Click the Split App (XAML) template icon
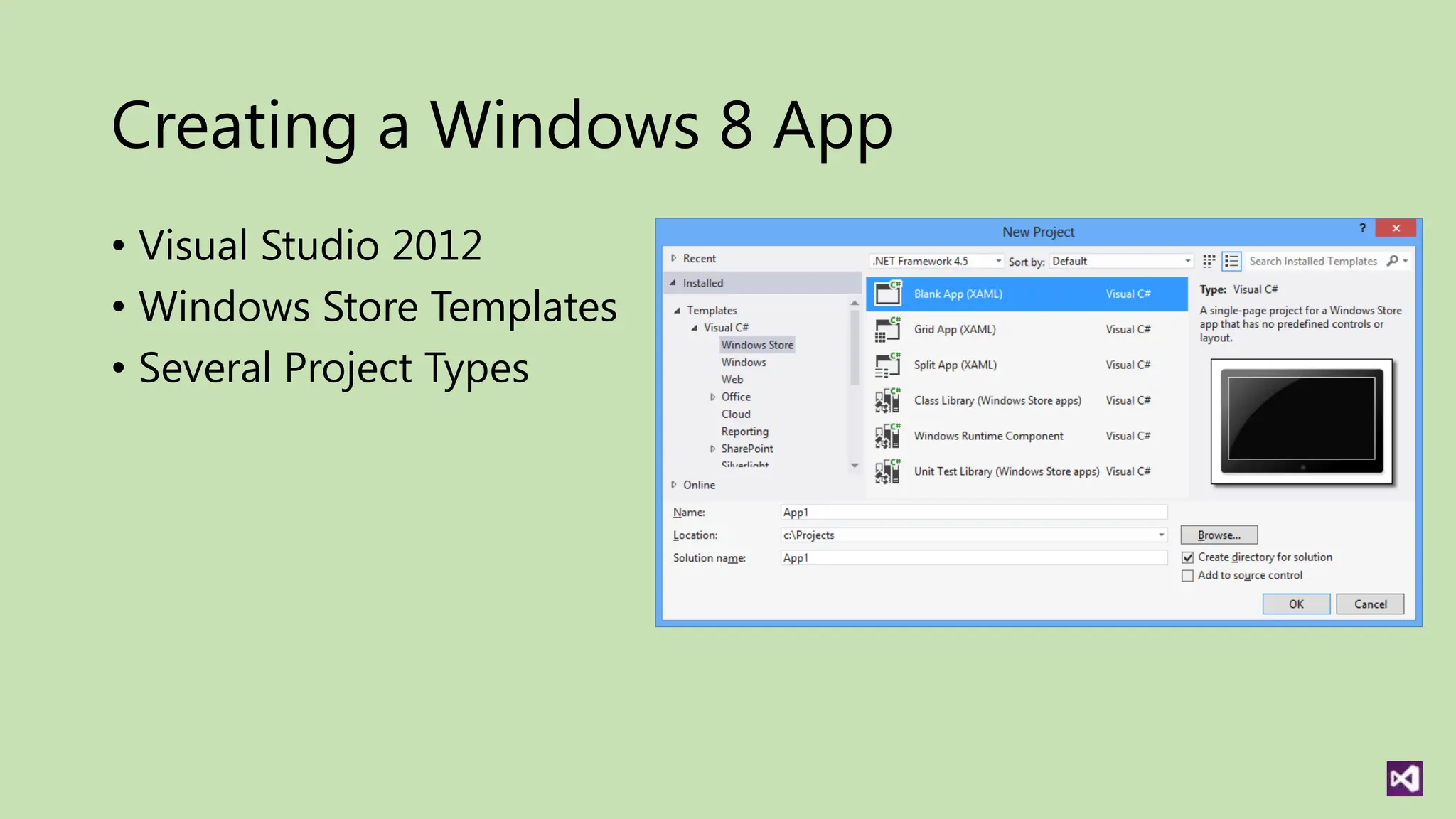1456x819 pixels. tap(887, 365)
